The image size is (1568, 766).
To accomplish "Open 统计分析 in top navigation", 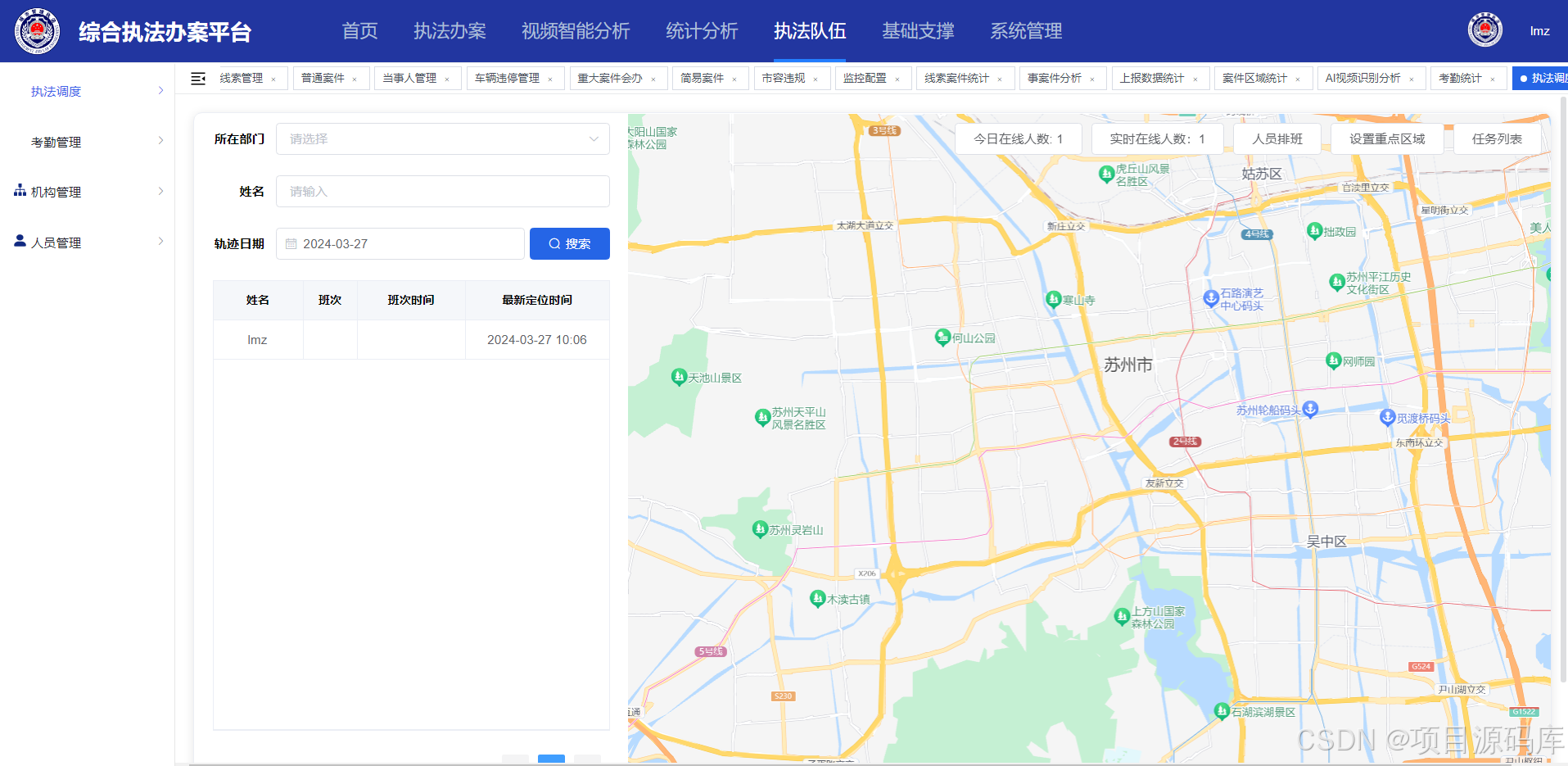I will pos(702,31).
